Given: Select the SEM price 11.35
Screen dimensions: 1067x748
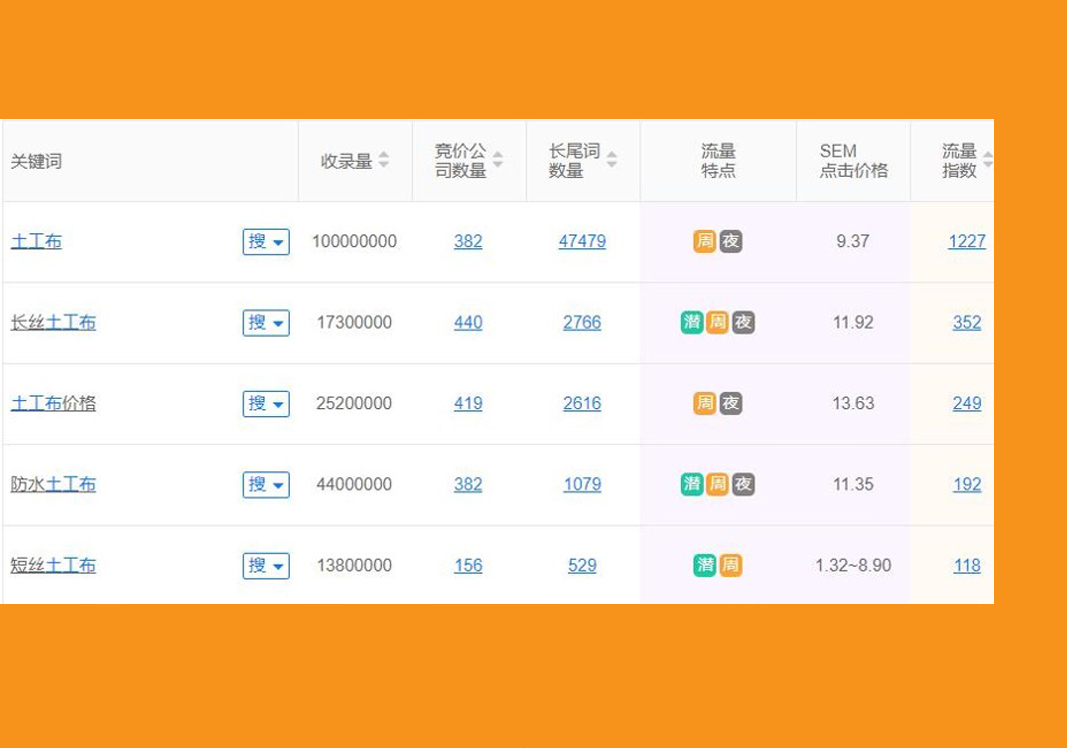Looking at the screenshot, I should (853, 484).
